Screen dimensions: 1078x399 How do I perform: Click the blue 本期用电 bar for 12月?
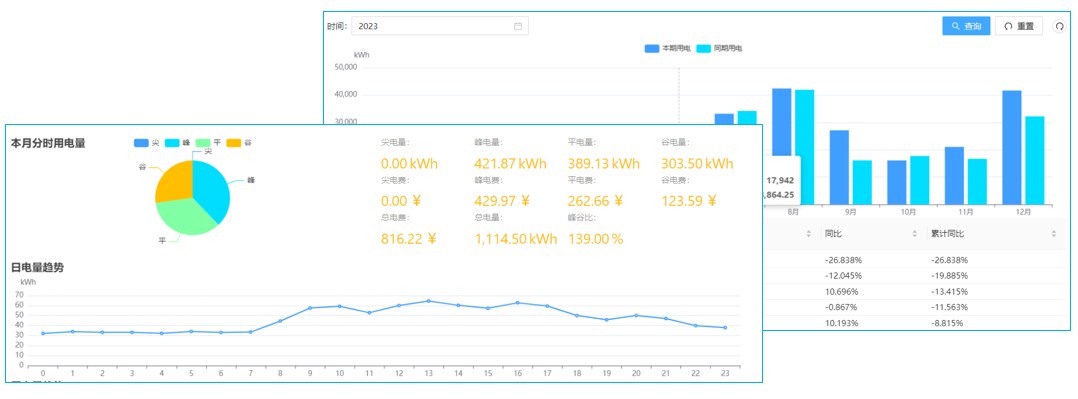(1012, 147)
